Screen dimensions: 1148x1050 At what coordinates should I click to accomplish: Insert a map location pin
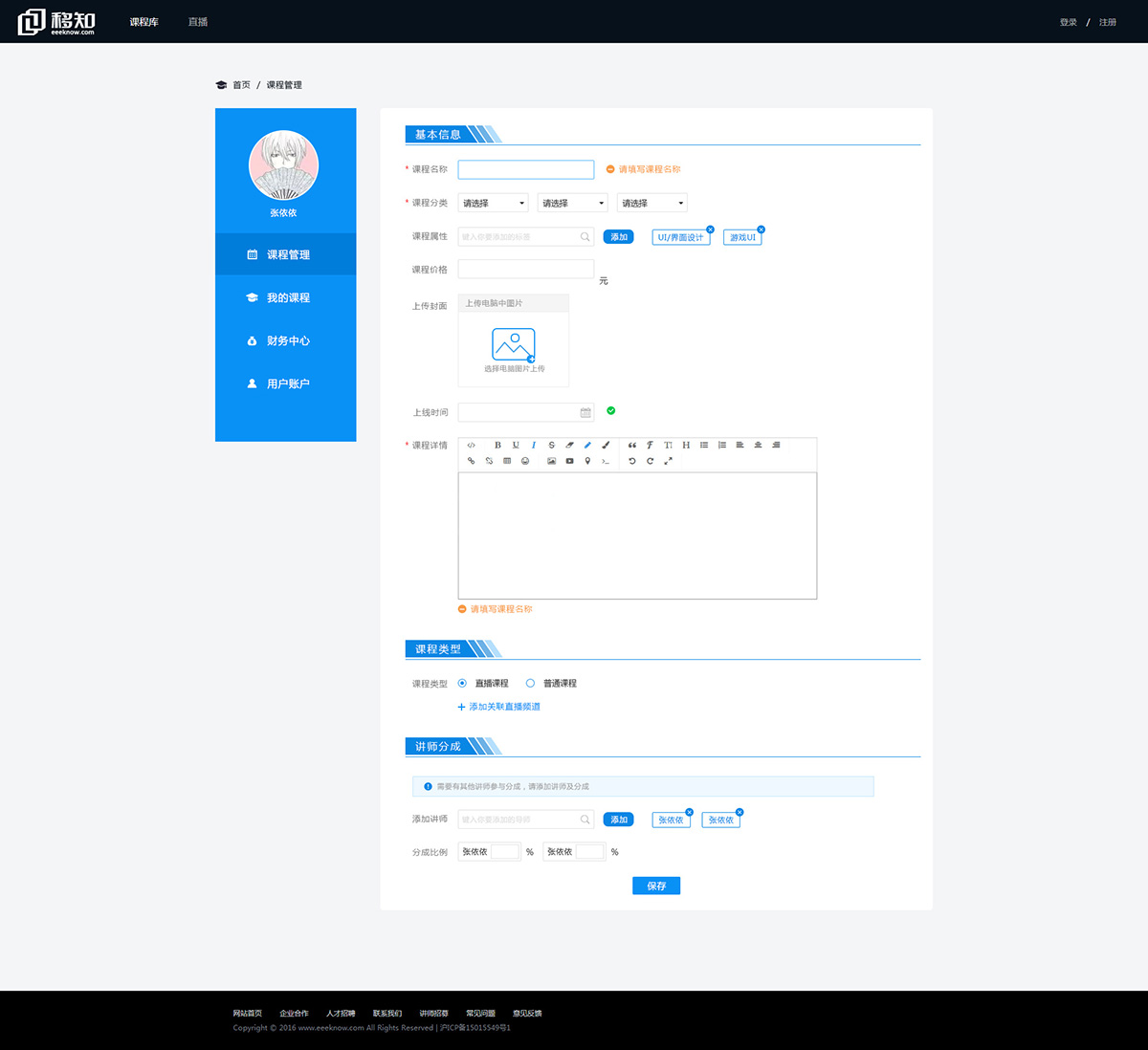(x=587, y=461)
